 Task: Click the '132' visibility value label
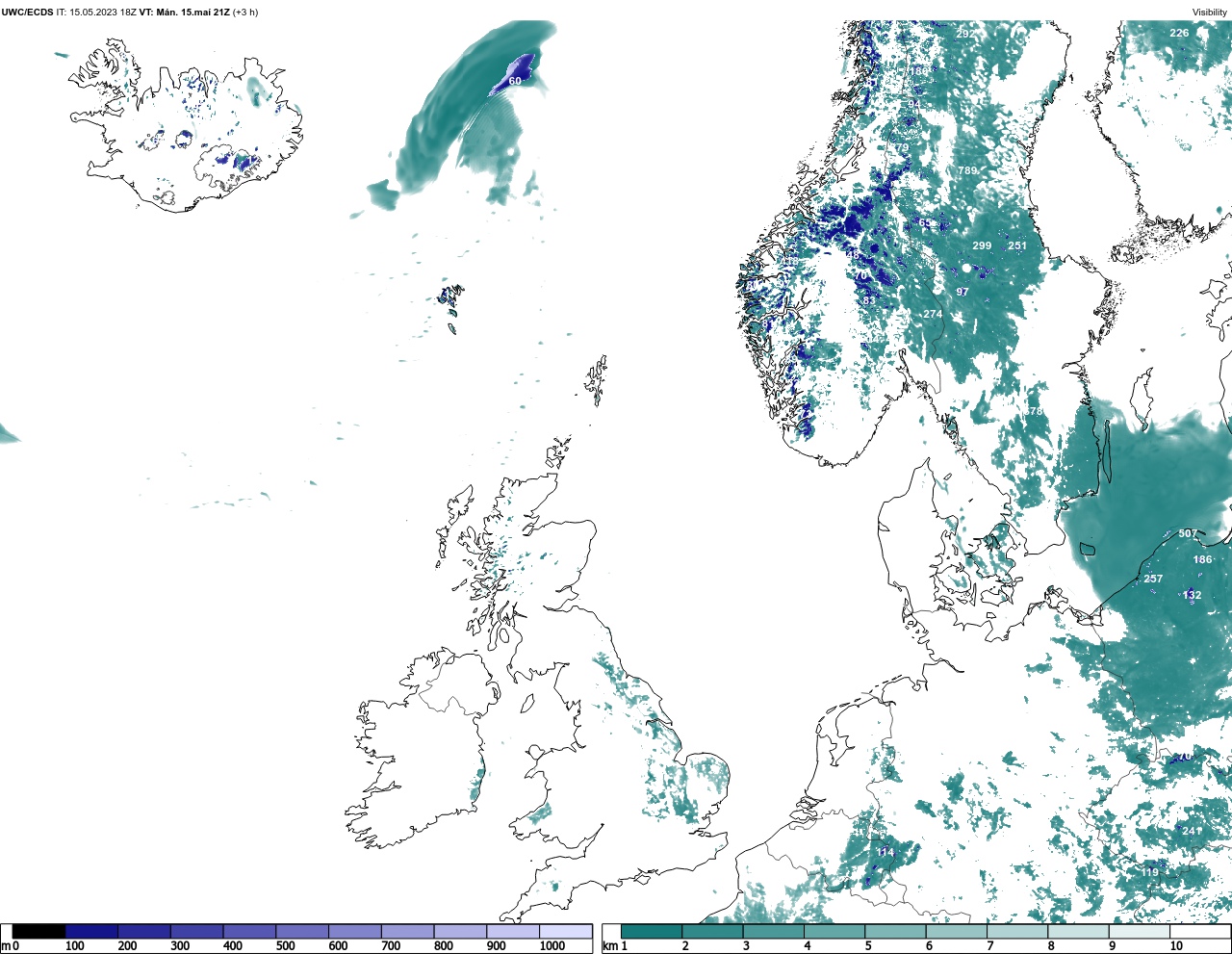click(1192, 595)
